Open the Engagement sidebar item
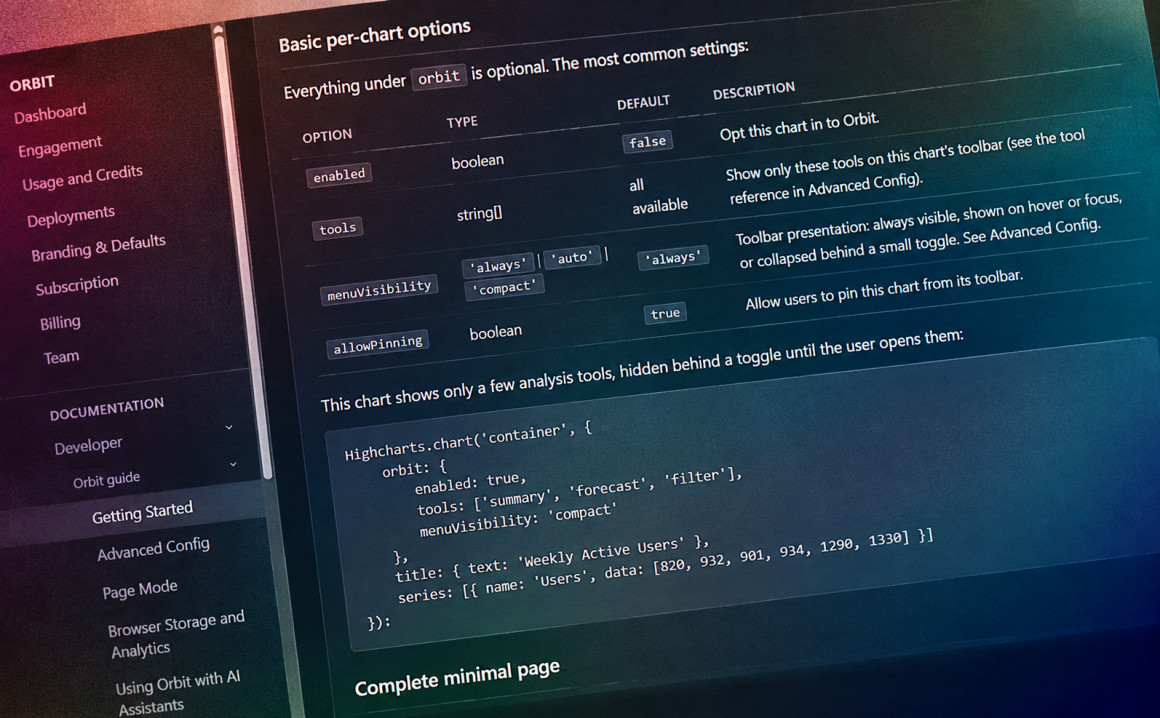Viewport: 1160px width, 718px height. tap(60, 146)
